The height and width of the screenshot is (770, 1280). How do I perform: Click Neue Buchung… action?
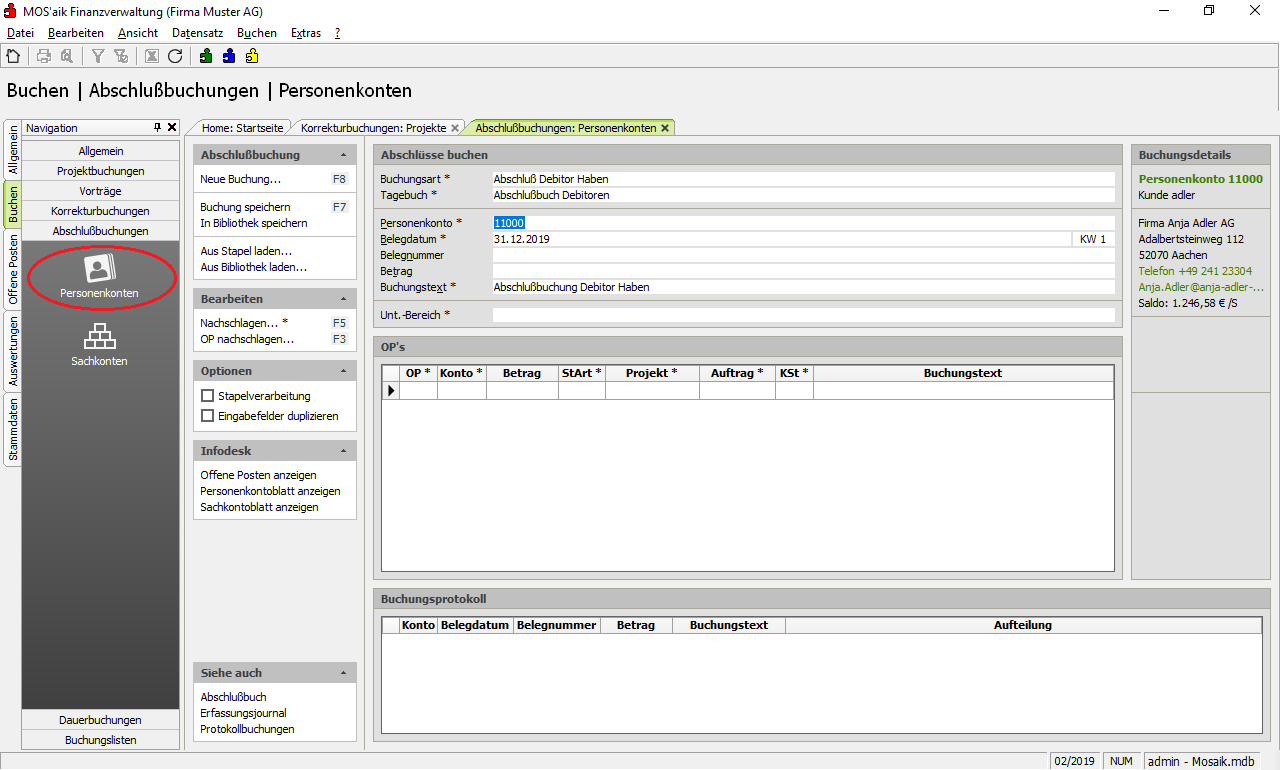click(x=241, y=179)
